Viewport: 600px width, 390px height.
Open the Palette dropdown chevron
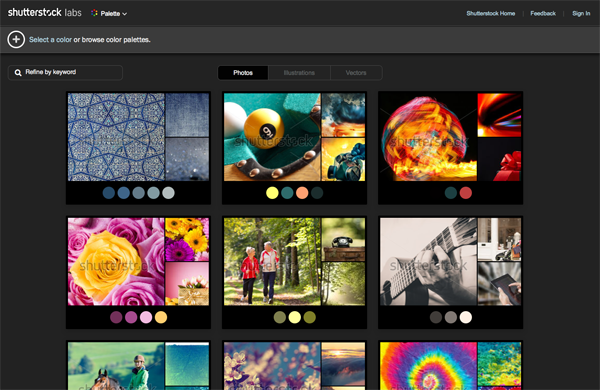(x=124, y=14)
